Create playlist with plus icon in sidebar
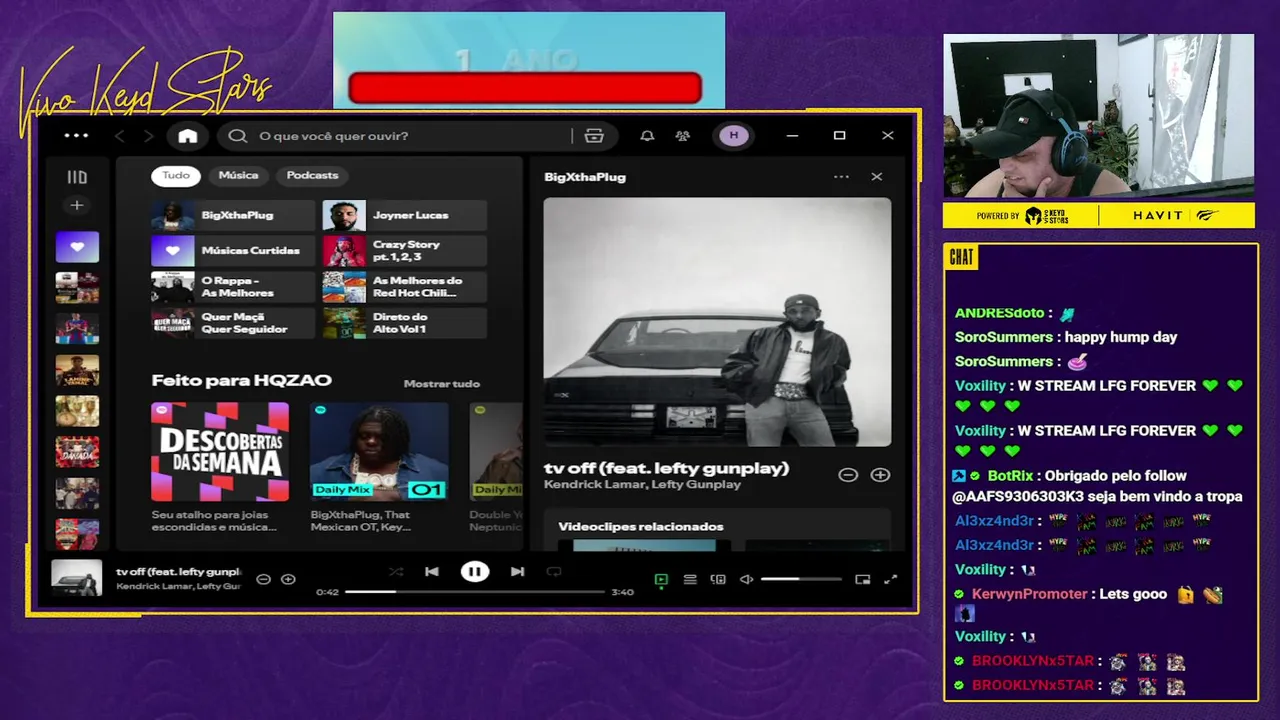Image resolution: width=1280 pixels, height=720 pixels. (77, 205)
